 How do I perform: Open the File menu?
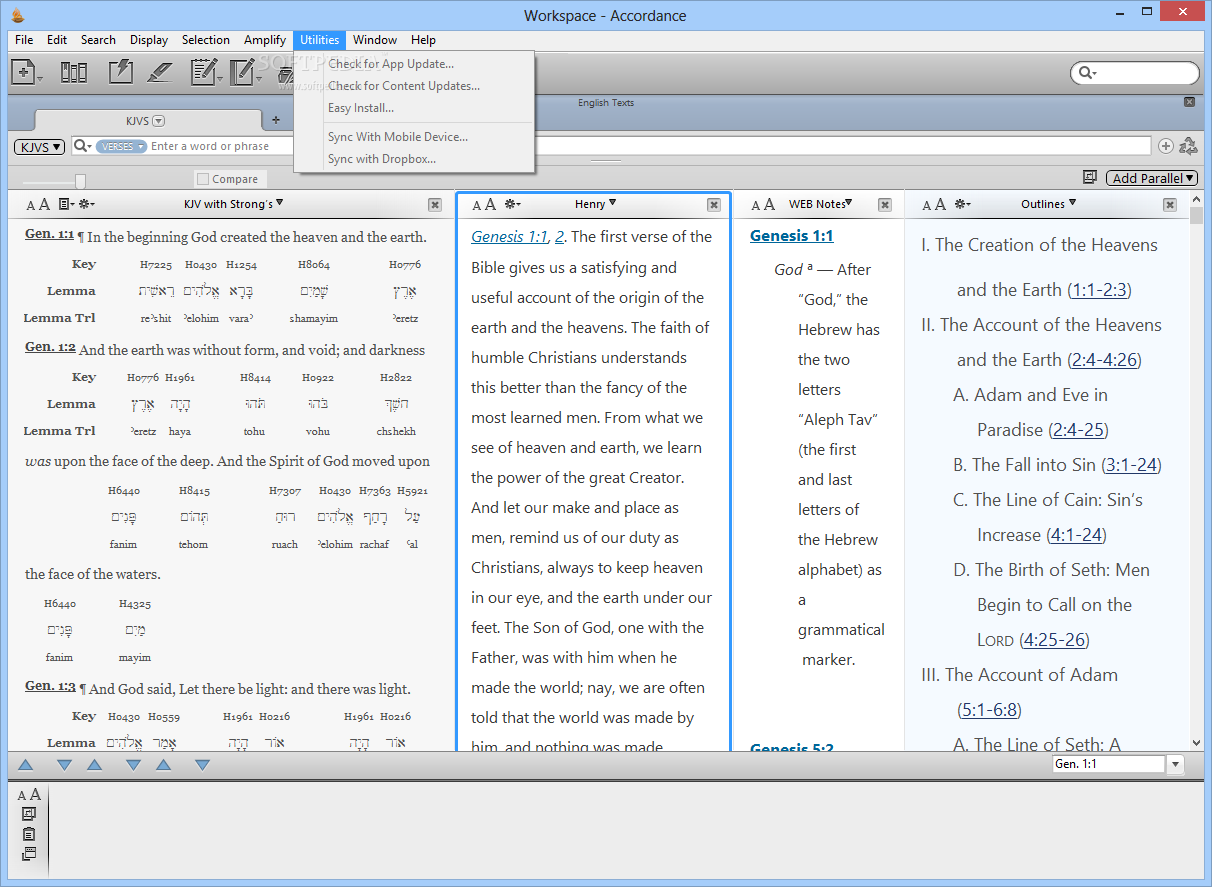(24, 40)
